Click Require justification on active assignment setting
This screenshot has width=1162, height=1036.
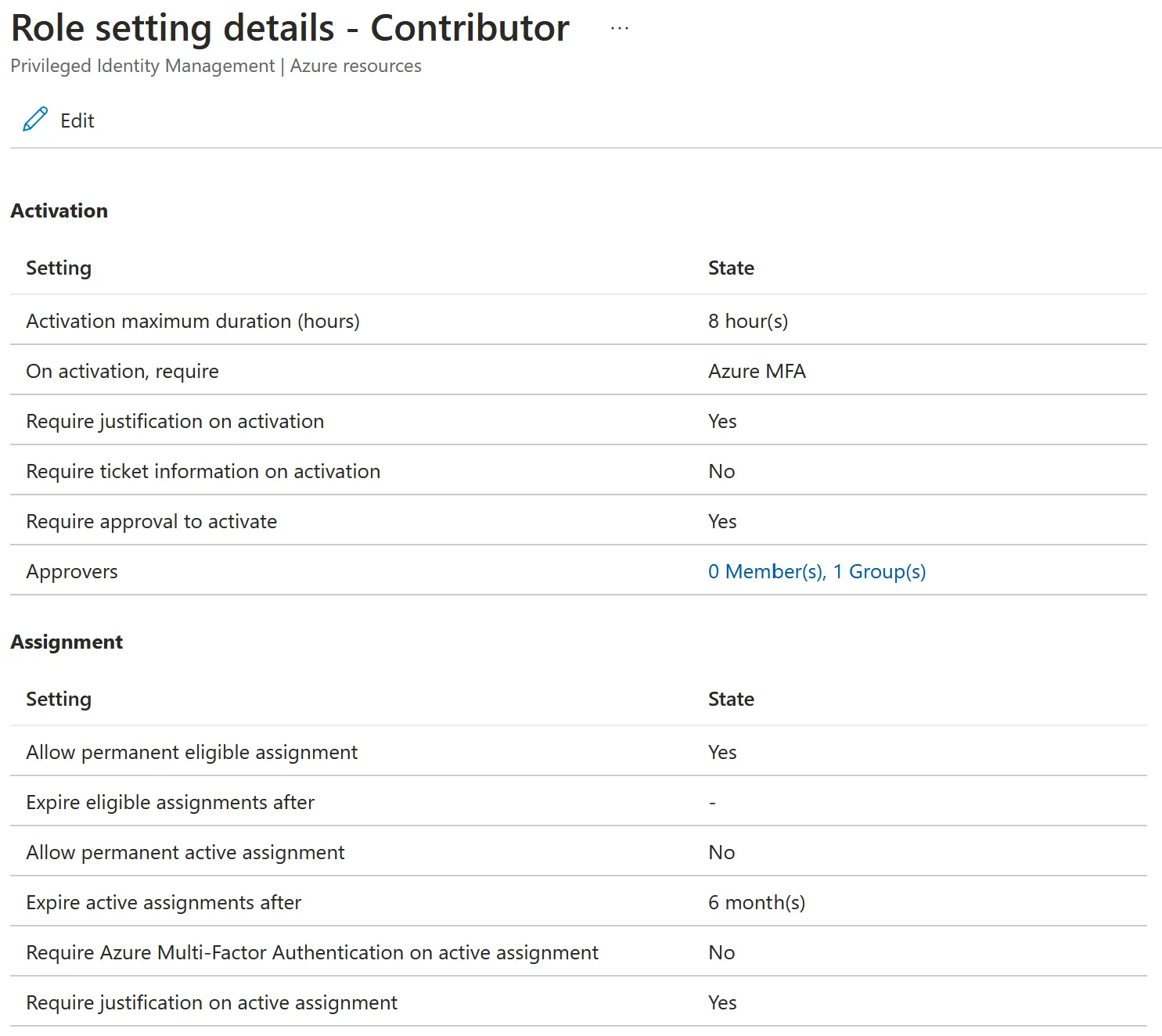click(211, 1003)
